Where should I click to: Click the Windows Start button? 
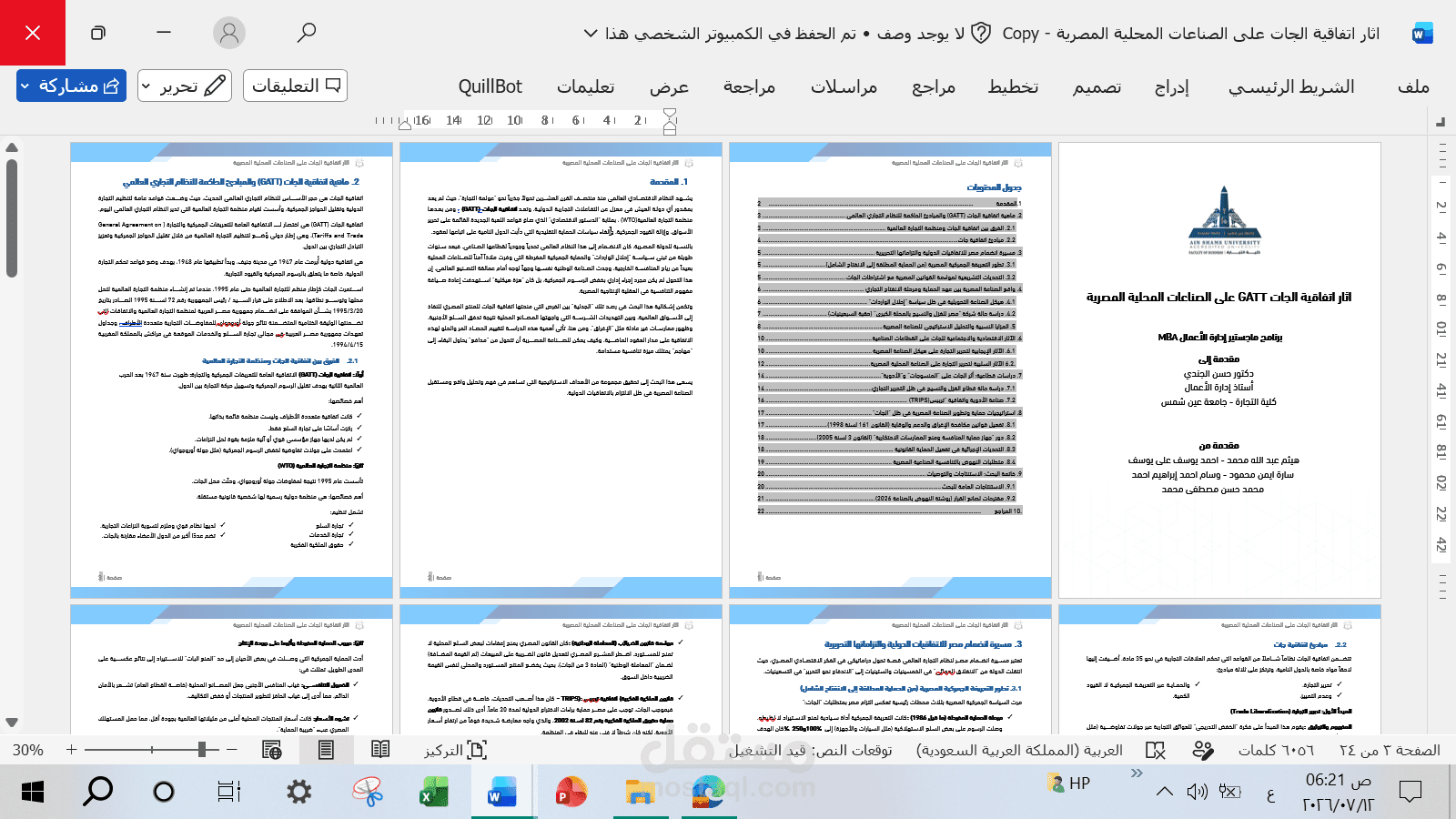pos(33,792)
